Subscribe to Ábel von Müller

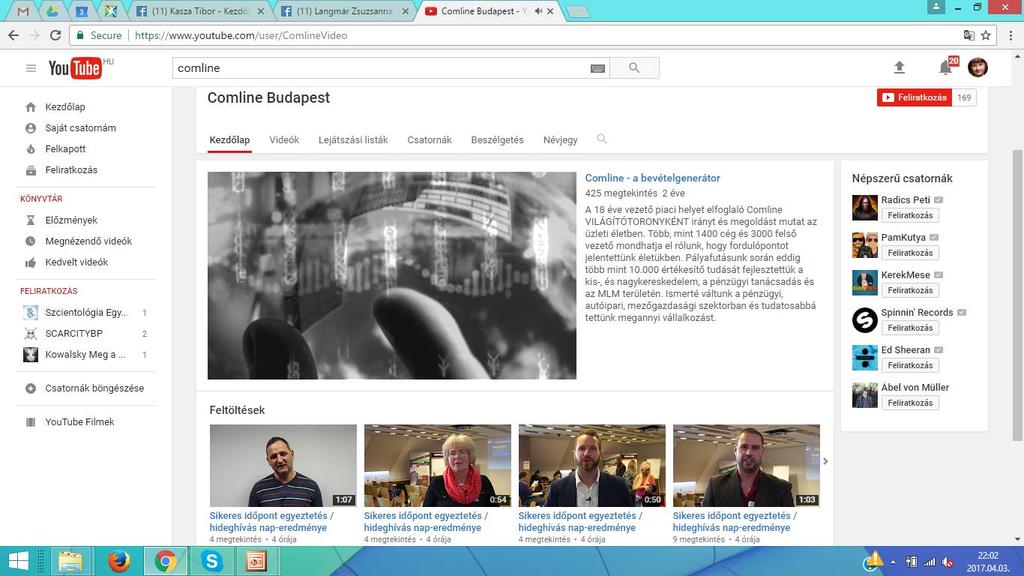[x=910, y=403]
